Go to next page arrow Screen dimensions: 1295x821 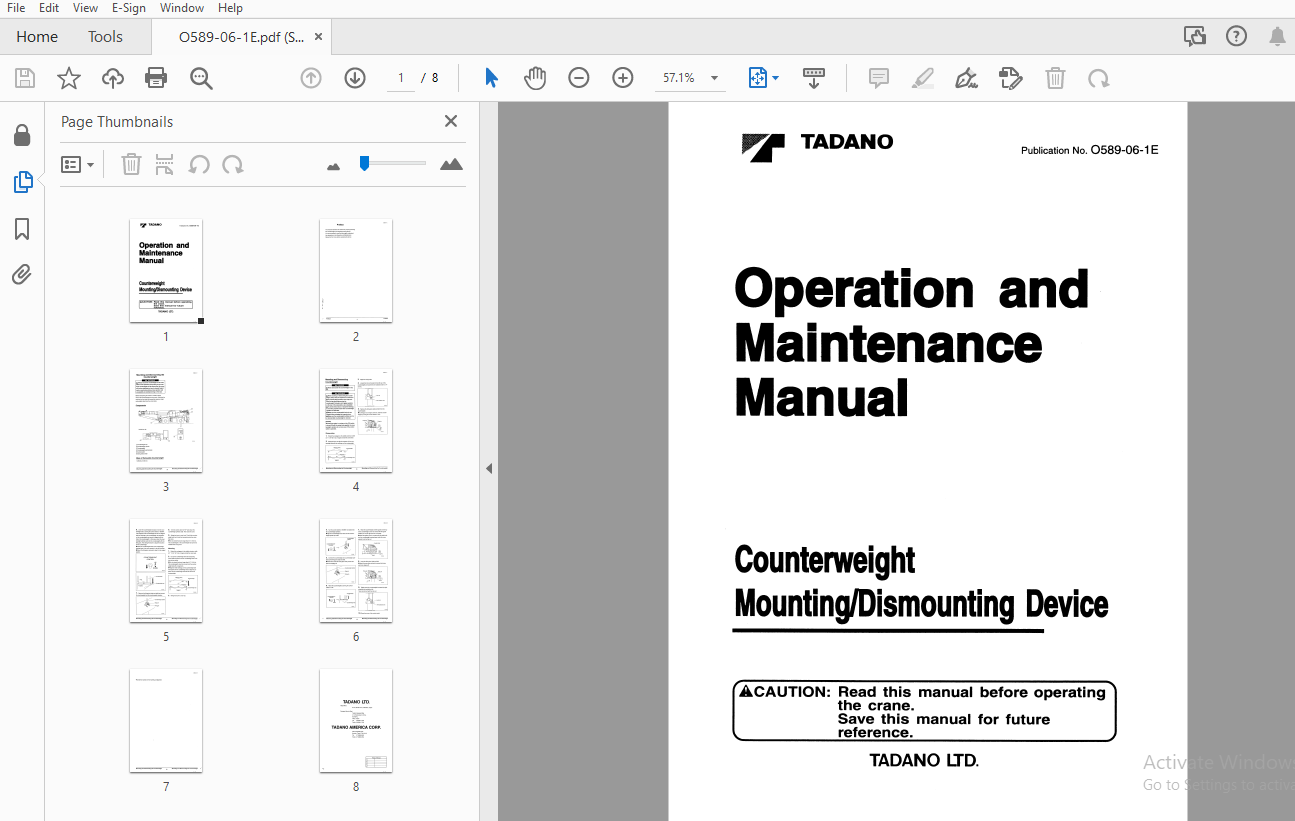click(x=355, y=78)
